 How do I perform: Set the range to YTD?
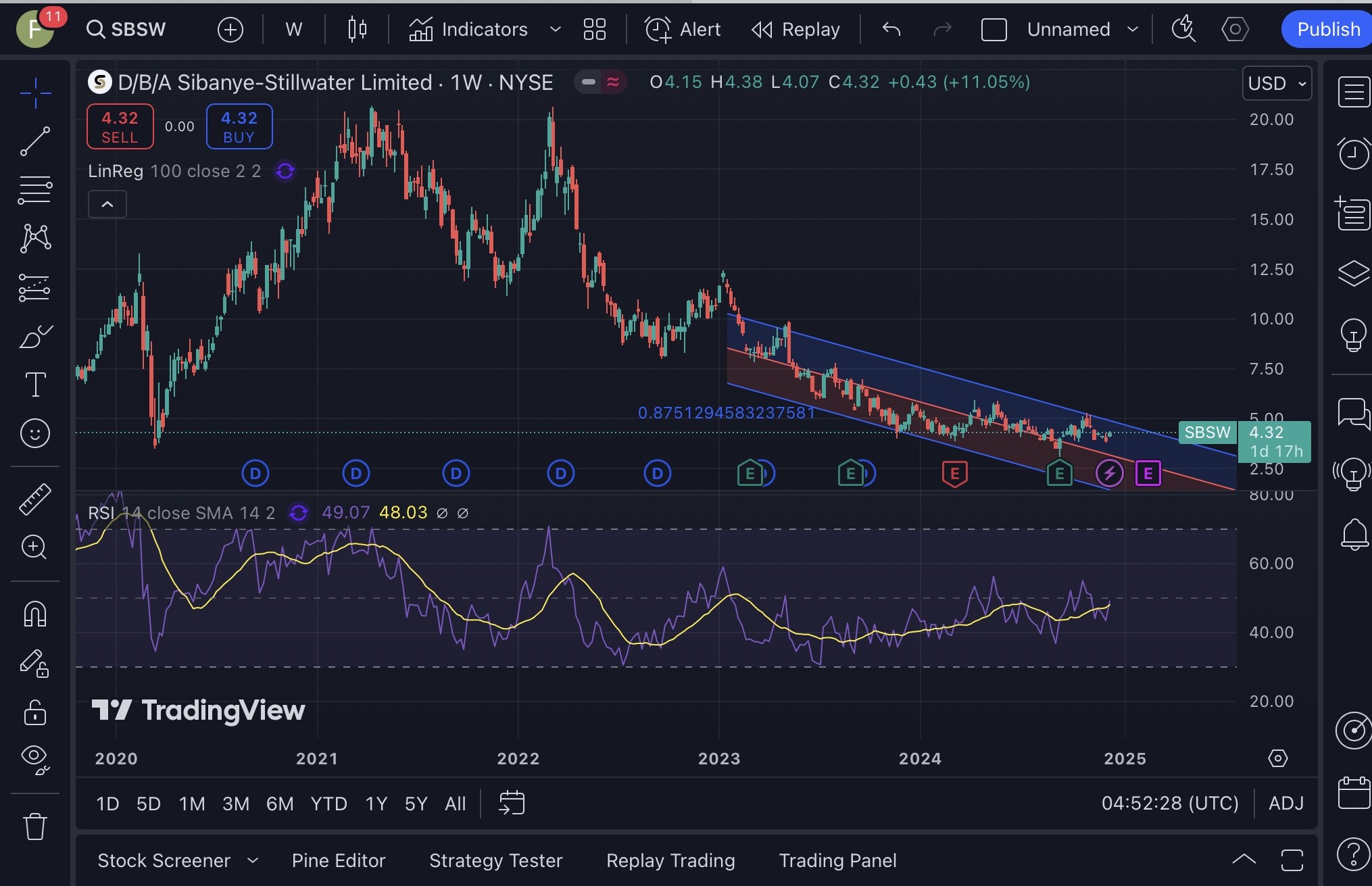point(328,804)
